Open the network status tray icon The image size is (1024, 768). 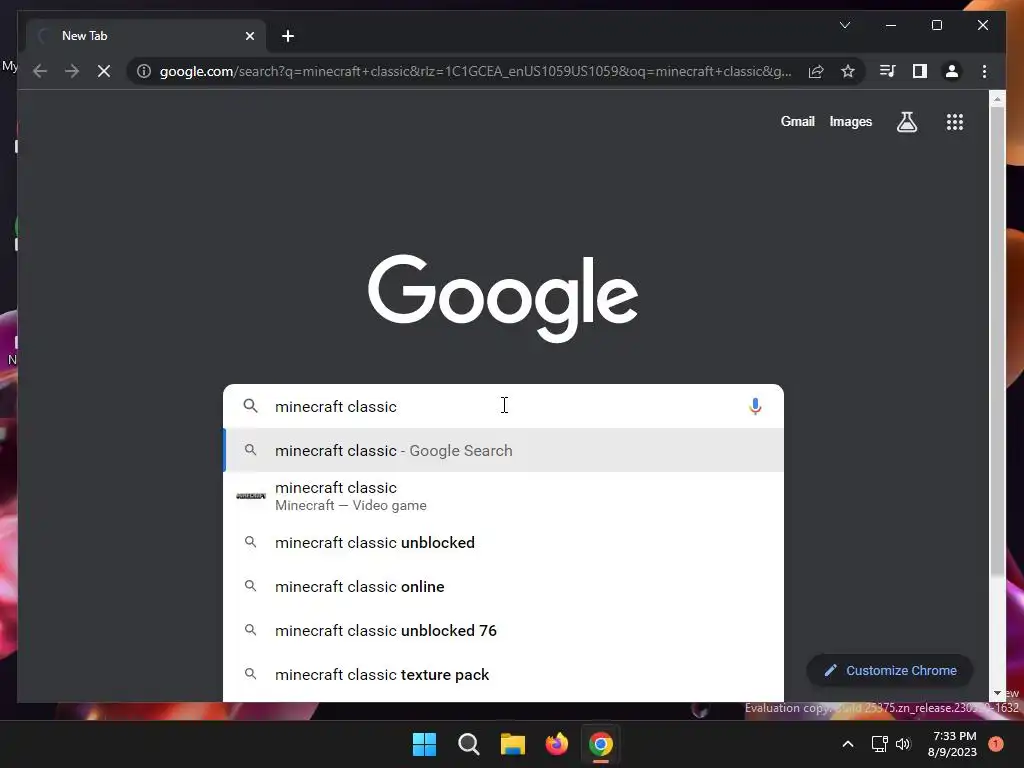(879, 744)
